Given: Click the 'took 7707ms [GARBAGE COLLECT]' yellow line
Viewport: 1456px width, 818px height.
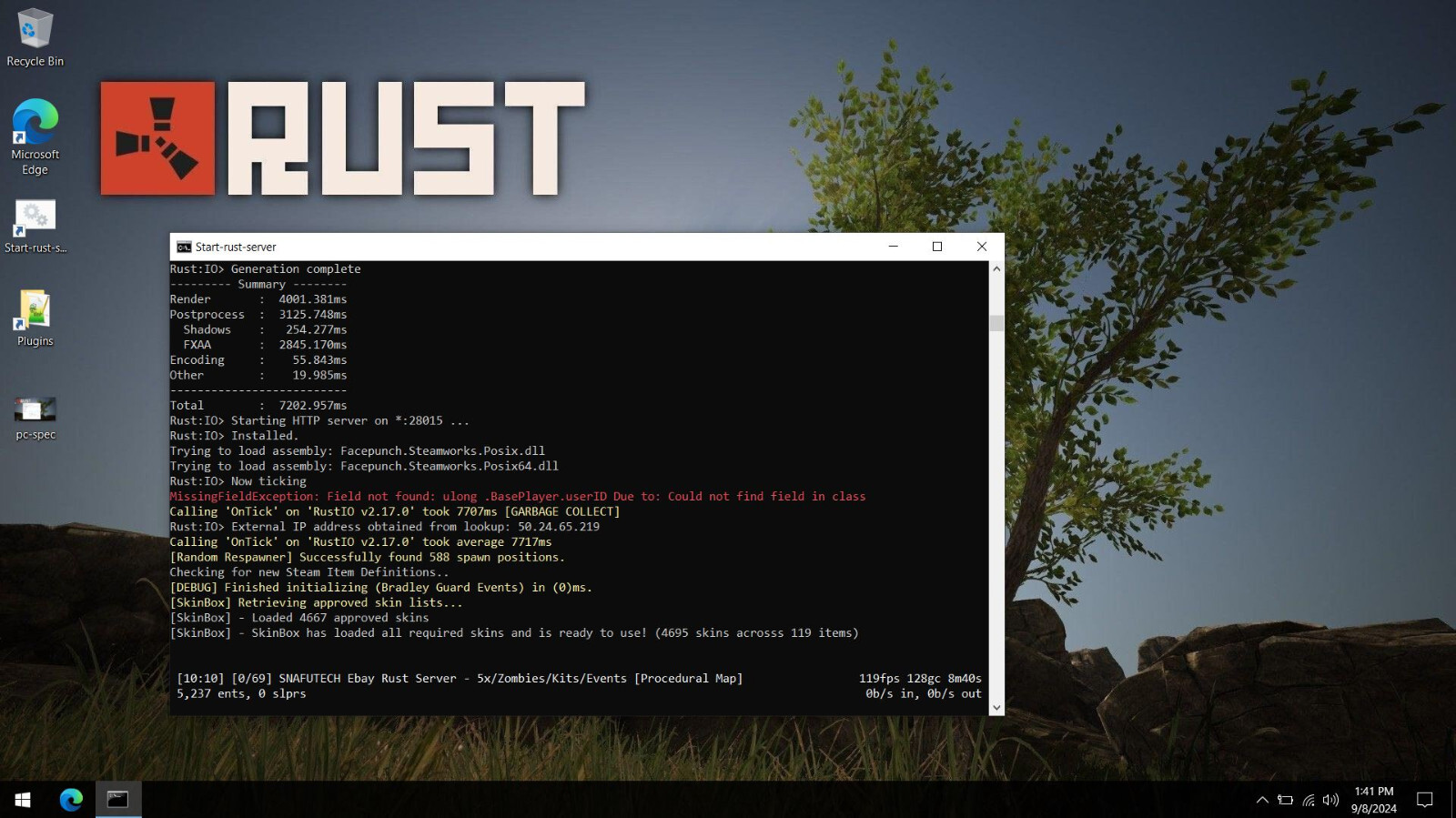Looking at the screenshot, I should 394,511.
